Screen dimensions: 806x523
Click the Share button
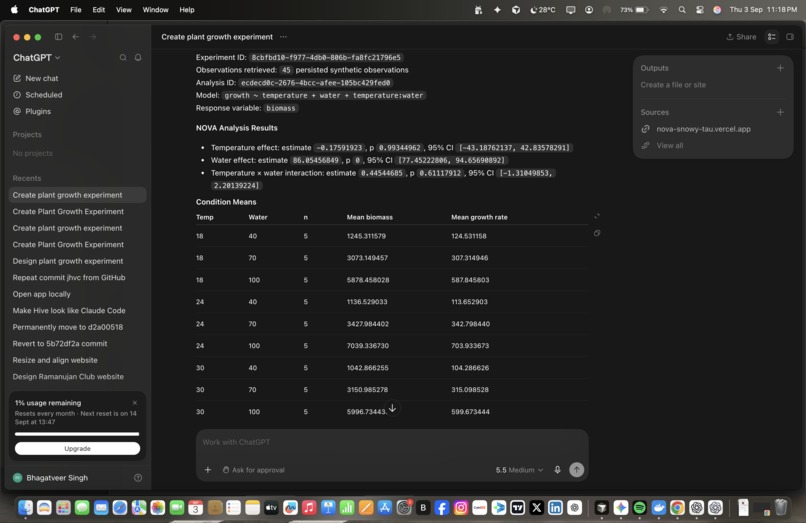741,37
